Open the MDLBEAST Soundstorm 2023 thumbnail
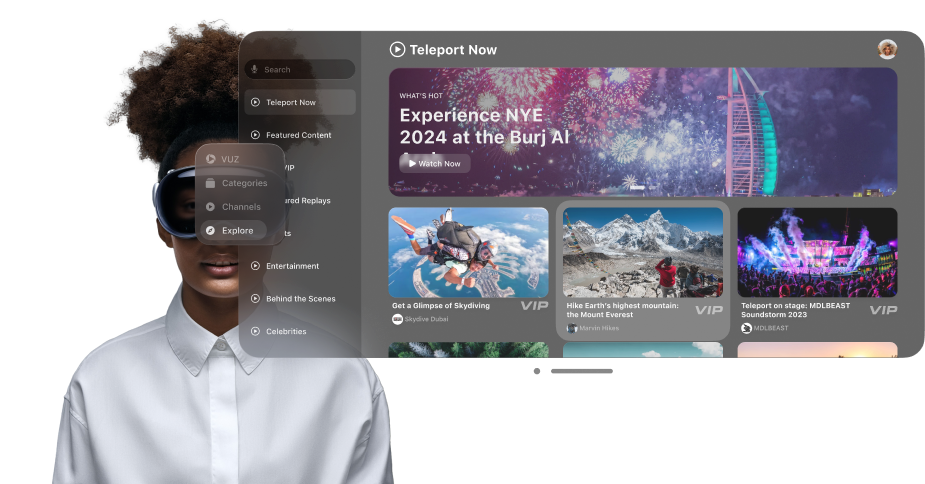 coord(818,253)
